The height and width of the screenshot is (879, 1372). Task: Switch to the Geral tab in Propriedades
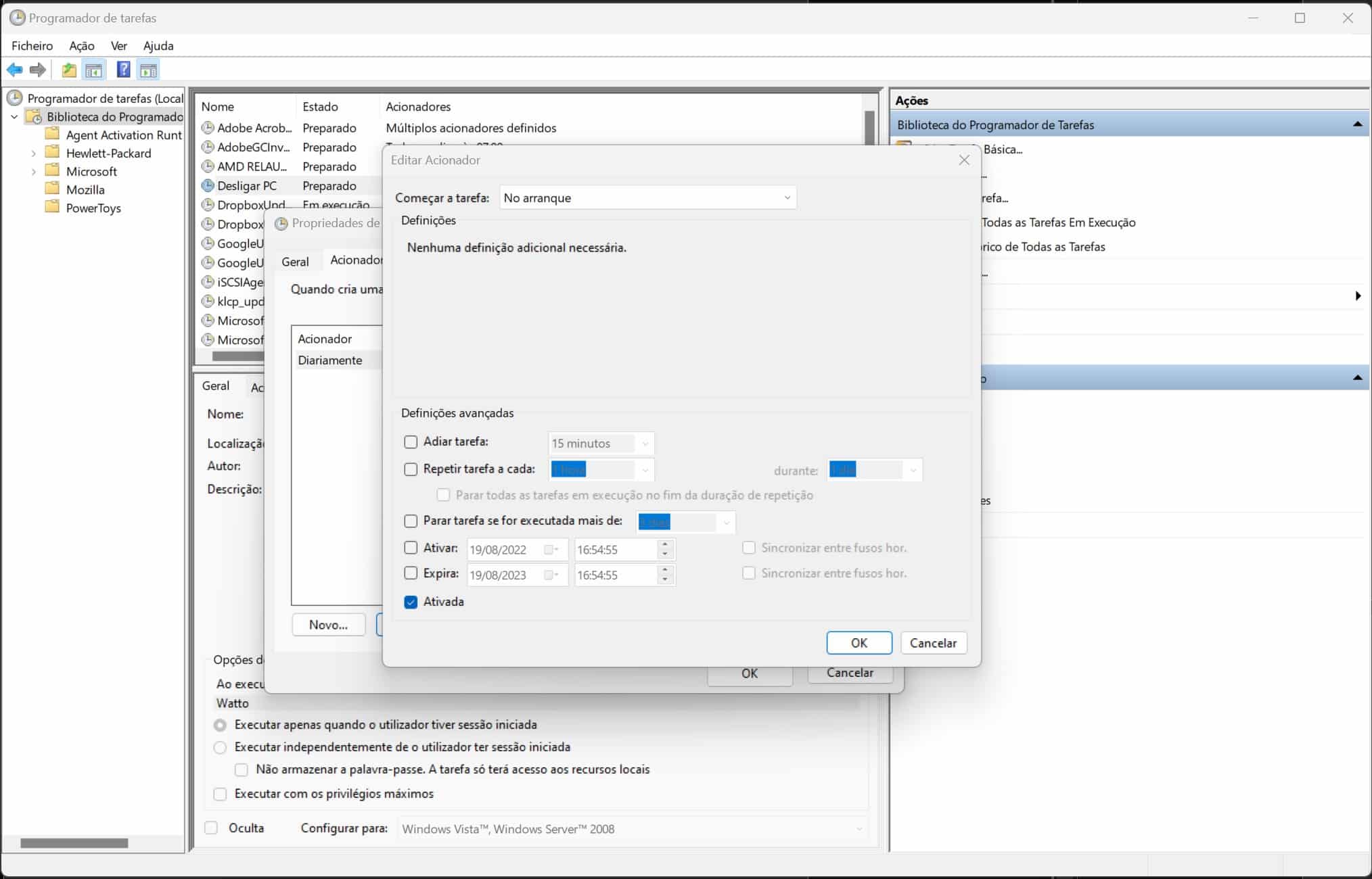coord(295,262)
